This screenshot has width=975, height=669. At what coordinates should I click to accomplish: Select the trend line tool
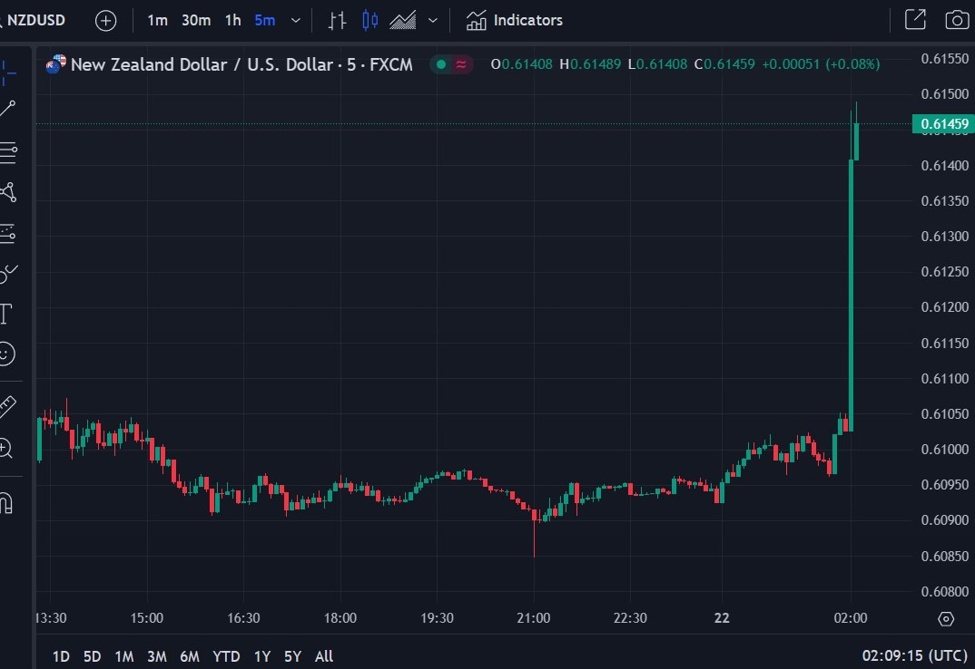[9, 107]
